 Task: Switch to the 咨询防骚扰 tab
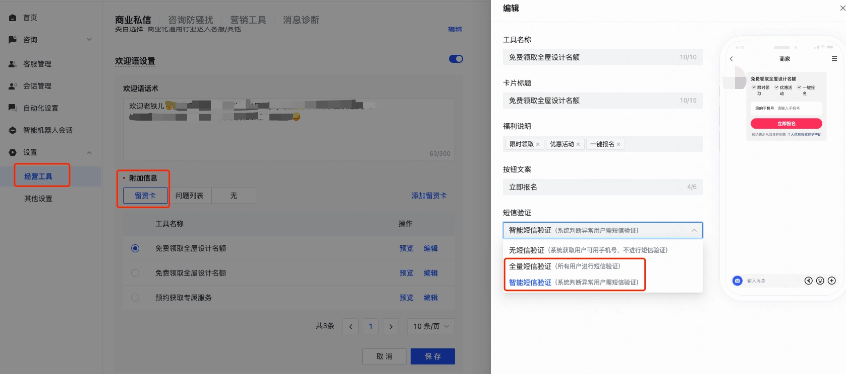point(190,20)
